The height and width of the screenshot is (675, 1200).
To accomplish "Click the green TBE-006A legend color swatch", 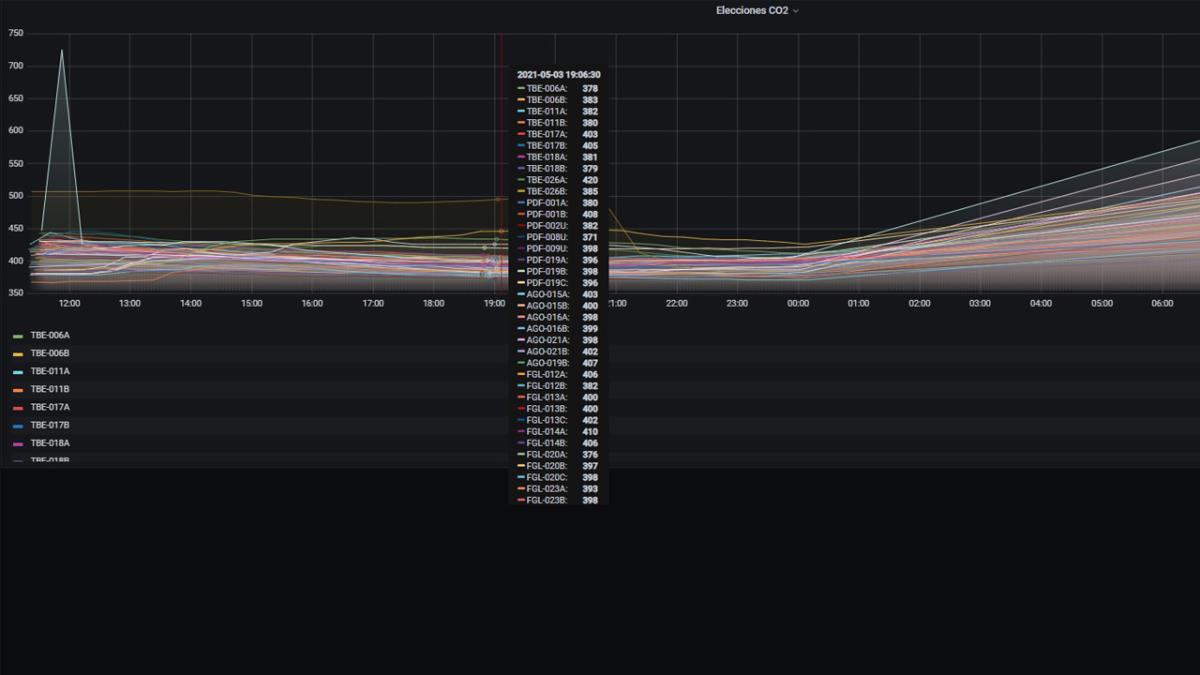I will [18, 336].
